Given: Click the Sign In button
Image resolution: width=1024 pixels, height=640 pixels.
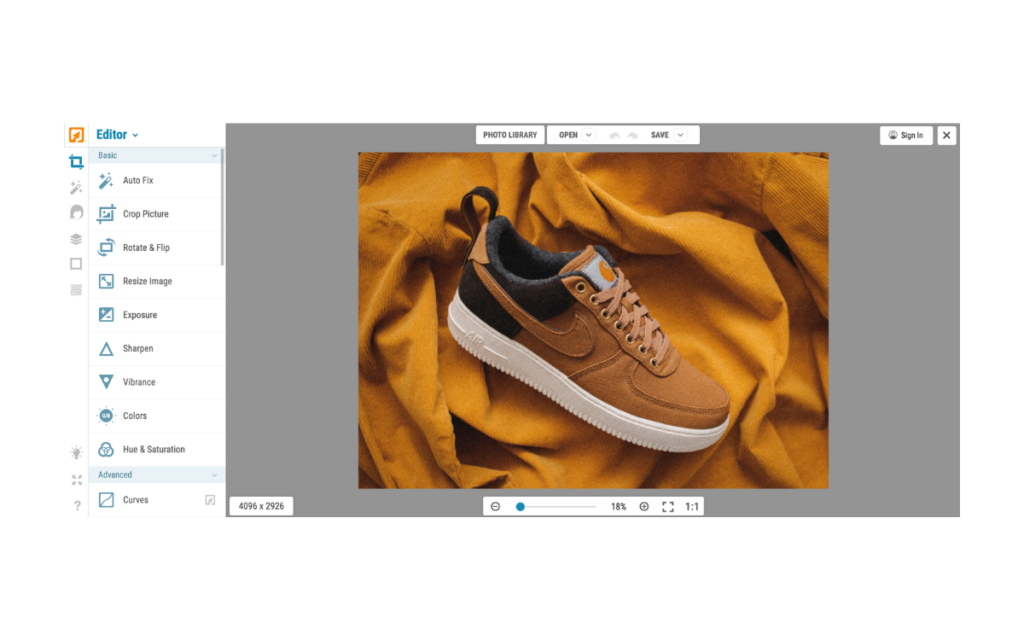Looking at the screenshot, I should pyautogui.click(x=906, y=135).
